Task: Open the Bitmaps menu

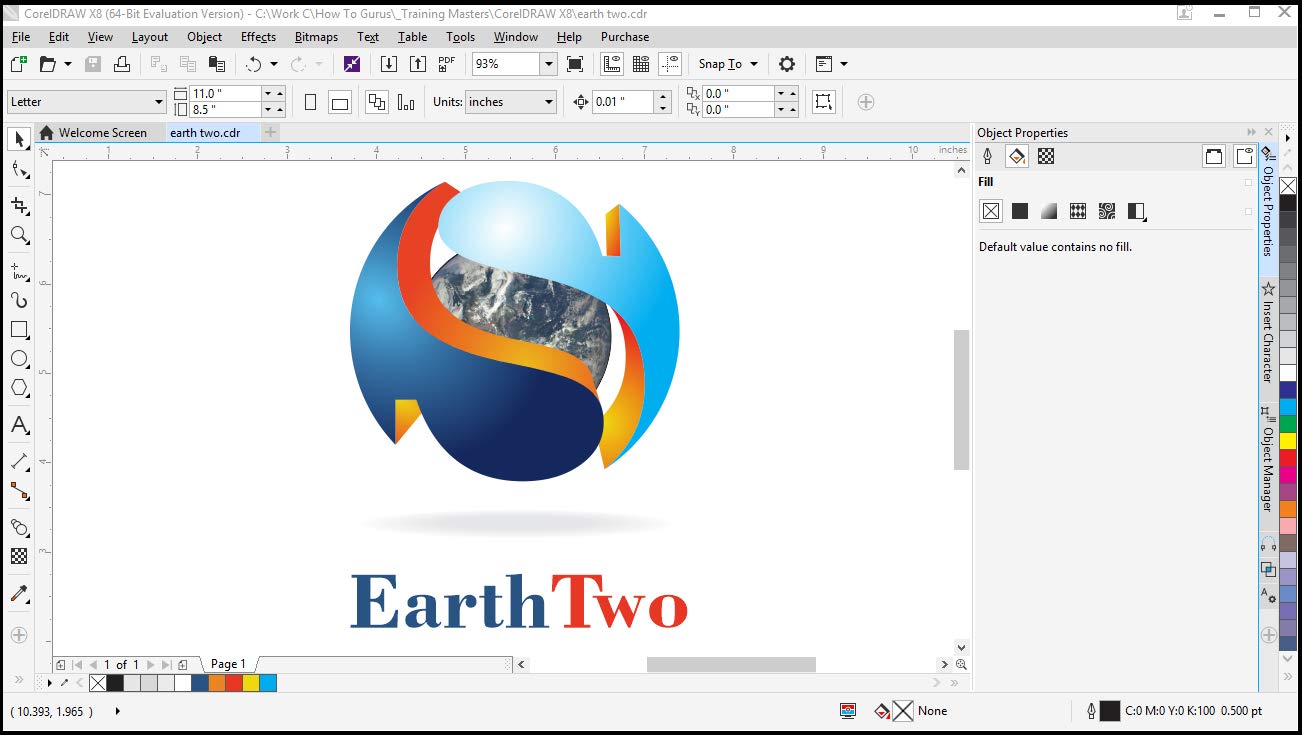Action: pos(316,37)
